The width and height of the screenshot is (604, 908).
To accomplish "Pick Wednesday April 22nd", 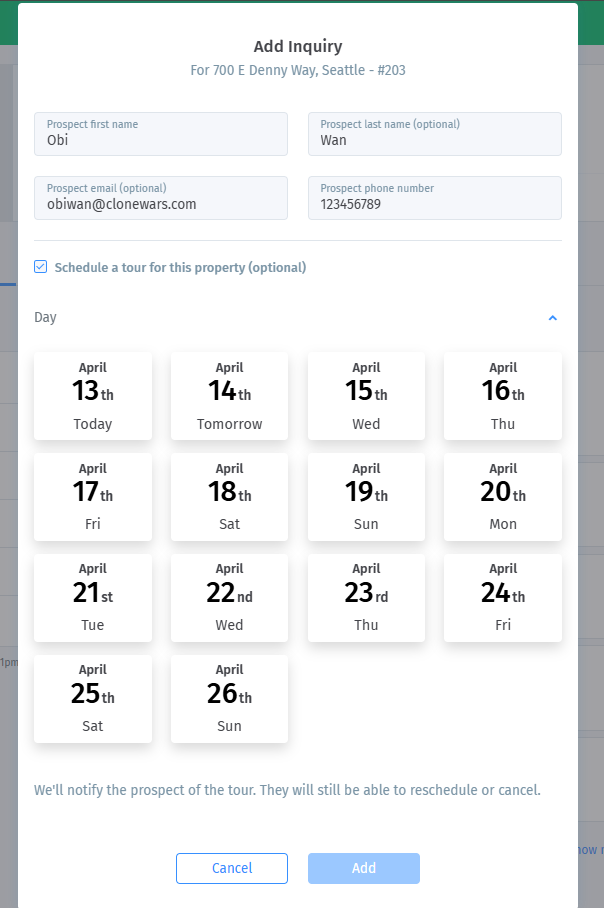I will pyautogui.click(x=230, y=598).
